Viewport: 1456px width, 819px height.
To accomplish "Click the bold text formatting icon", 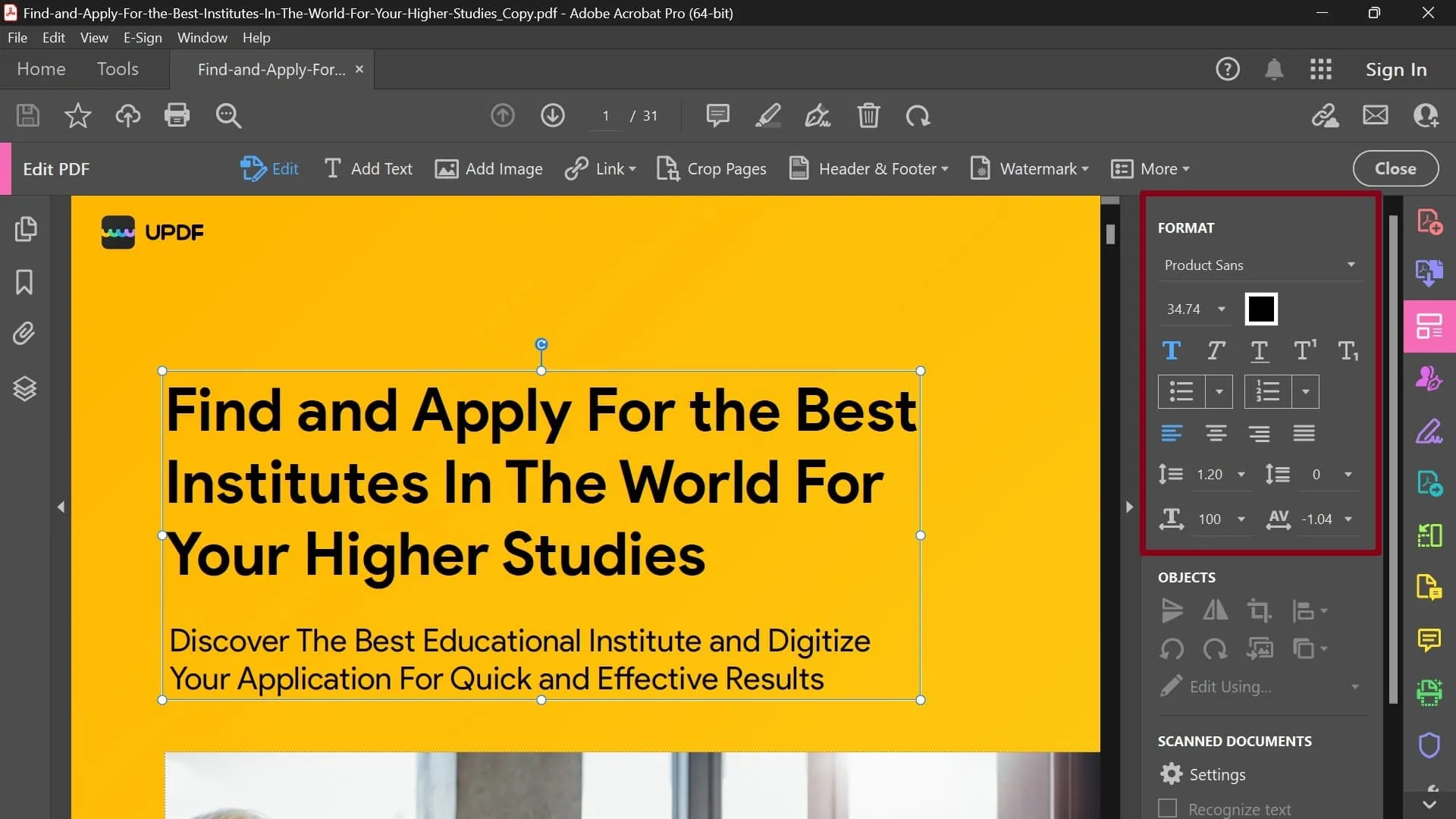I will 1172,351.
